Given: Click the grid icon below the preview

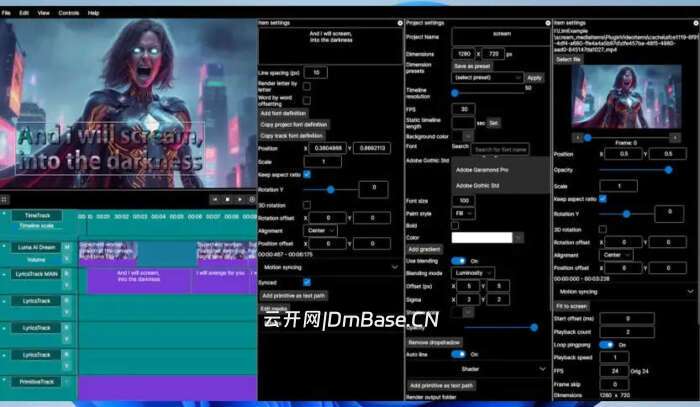Looking at the screenshot, I should click(x=4, y=199).
